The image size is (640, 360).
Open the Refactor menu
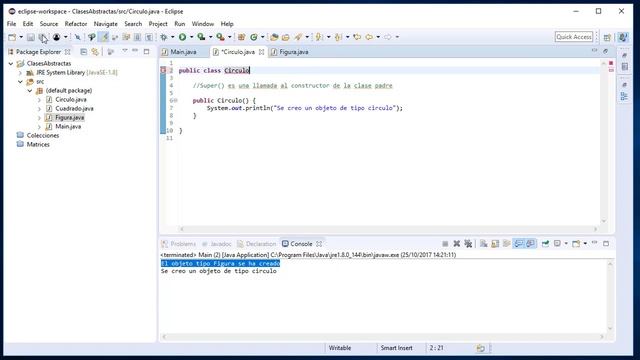(76, 24)
